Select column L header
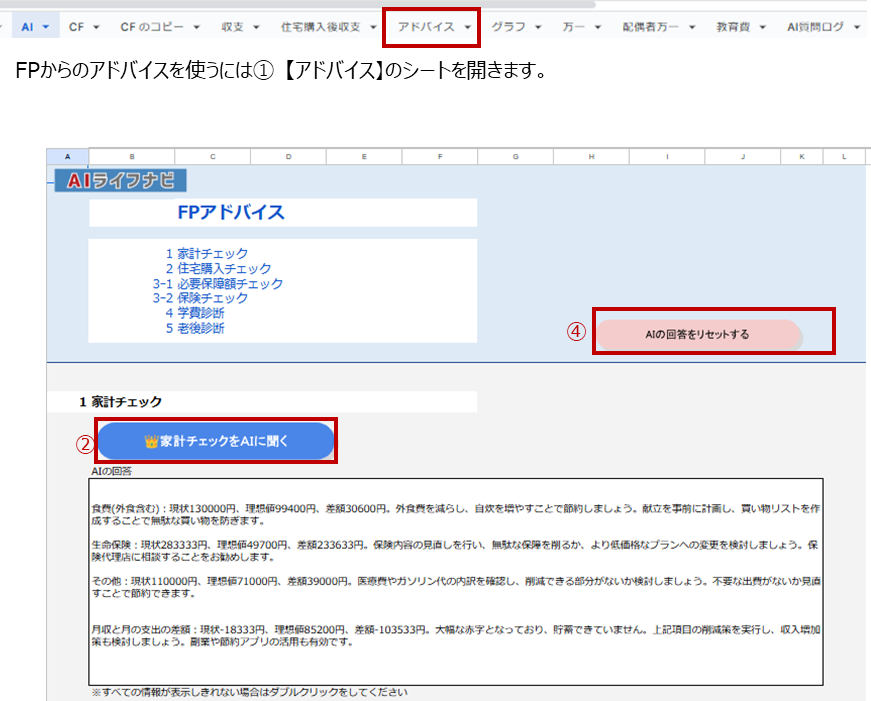871x701 pixels. coord(844,157)
